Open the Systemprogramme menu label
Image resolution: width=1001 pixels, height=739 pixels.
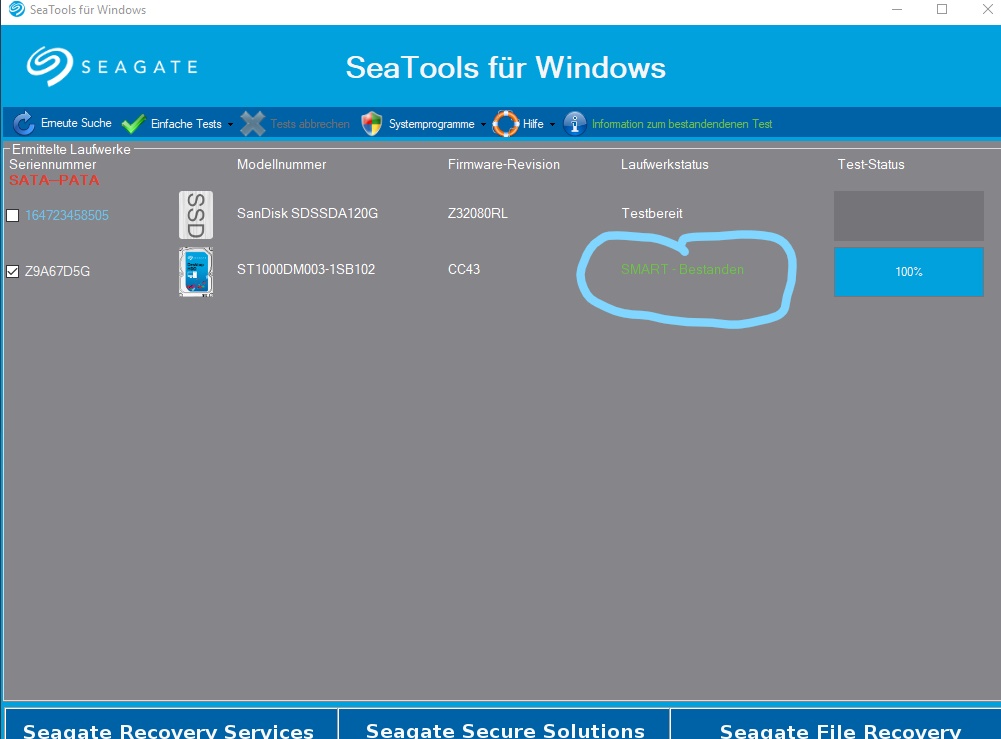coord(432,124)
